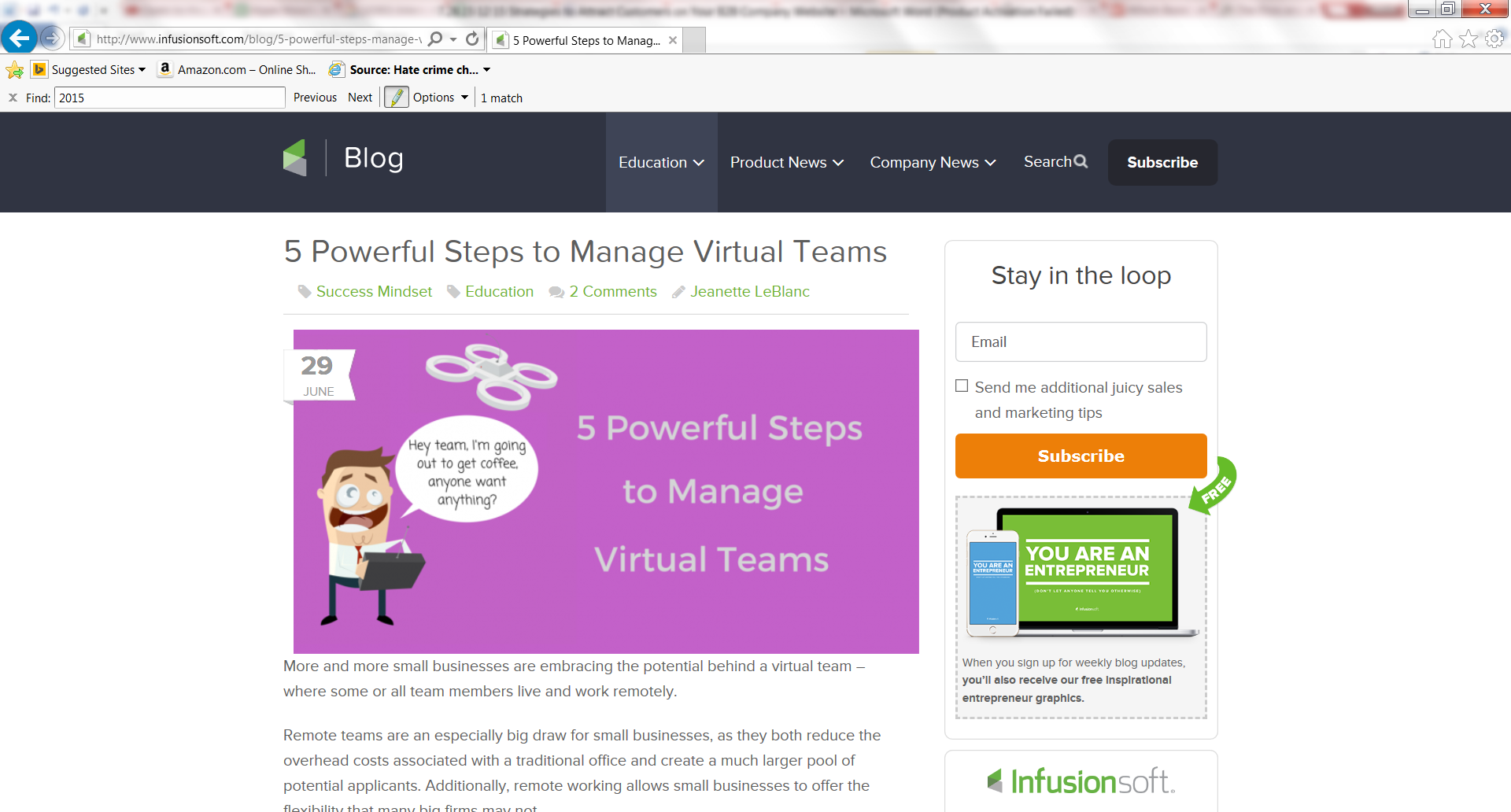The width and height of the screenshot is (1511, 812).
Task: Open the Find bar Options dropdown
Action: pyautogui.click(x=440, y=98)
